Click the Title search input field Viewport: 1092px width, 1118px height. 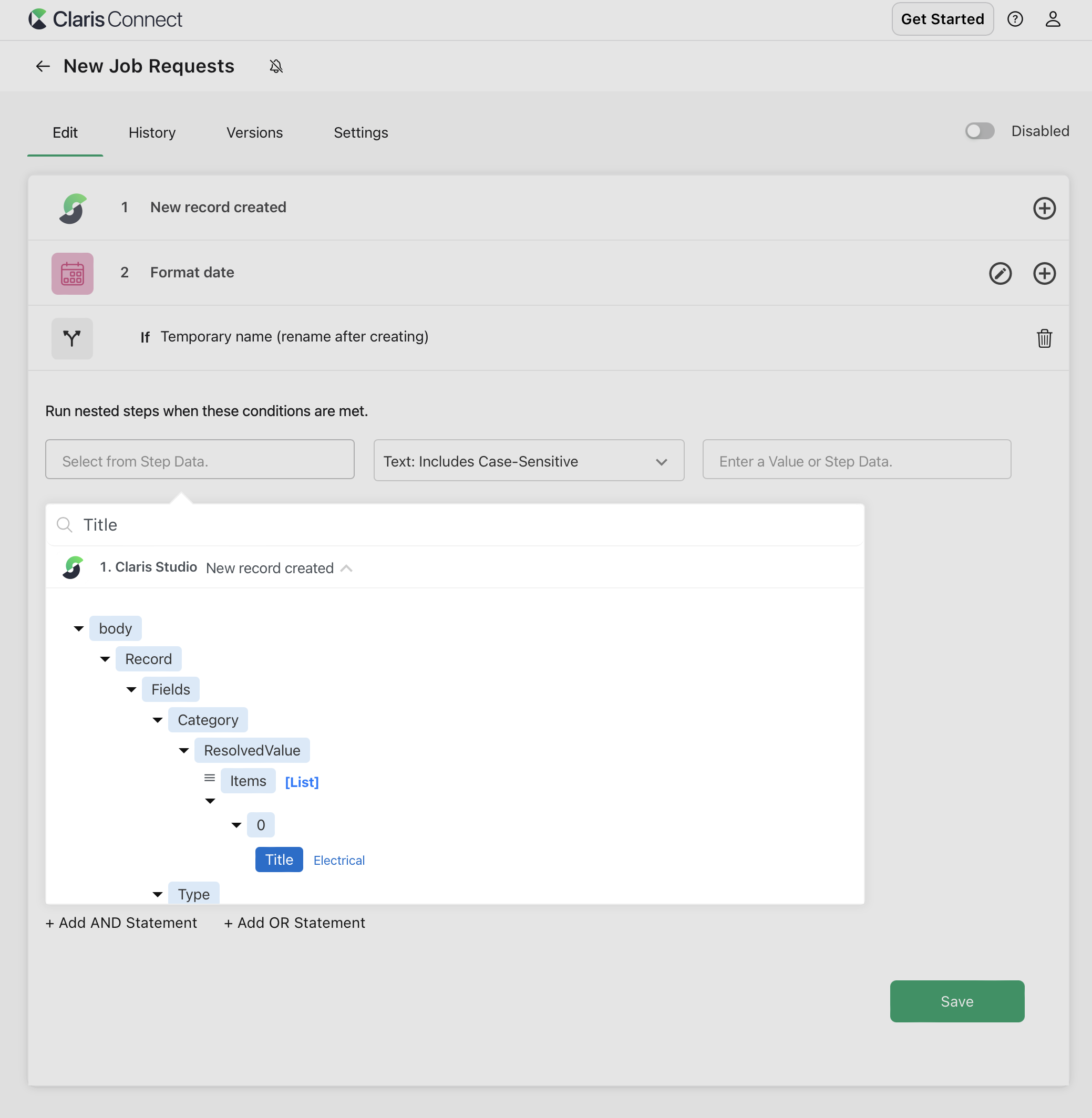(x=230, y=524)
